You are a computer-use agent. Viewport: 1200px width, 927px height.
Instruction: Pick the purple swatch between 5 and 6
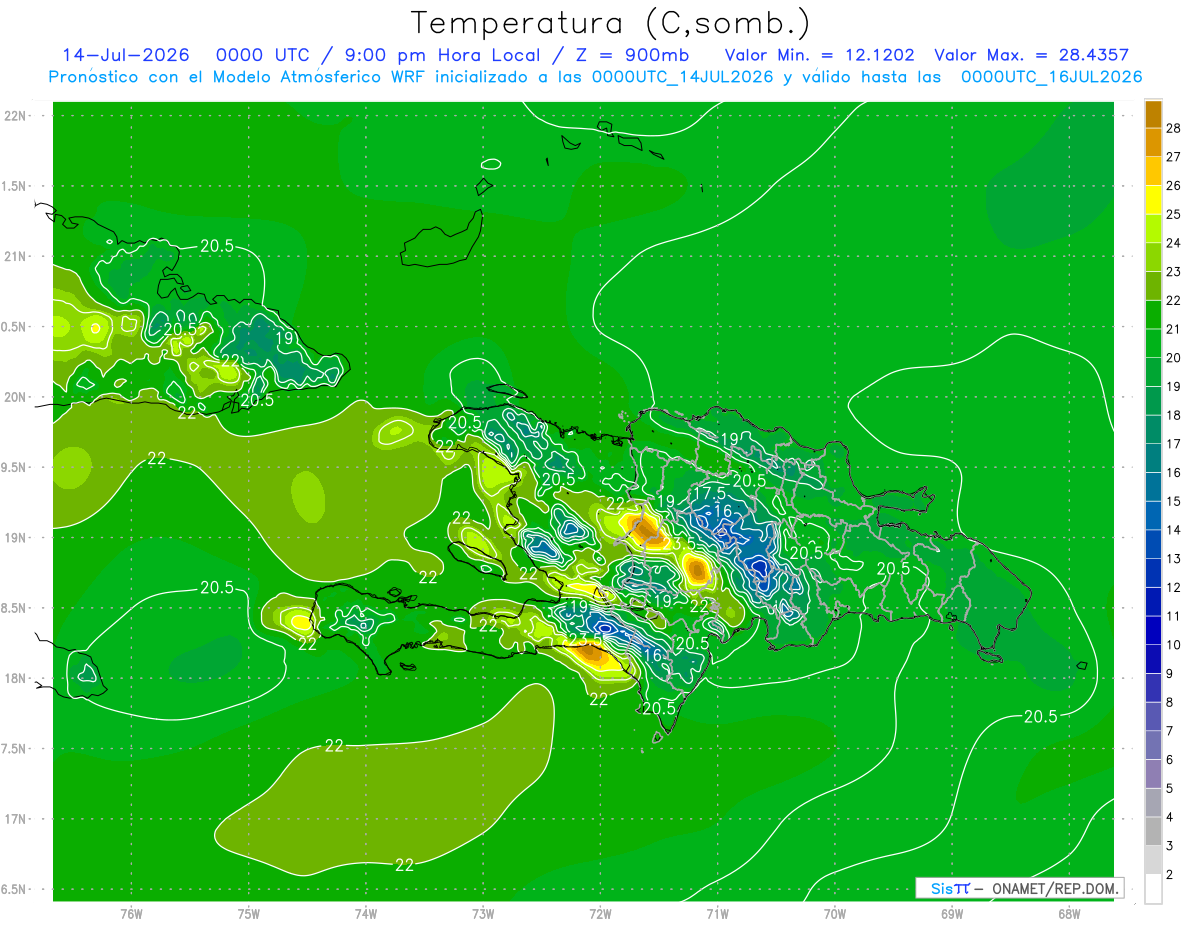[1153, 774]
